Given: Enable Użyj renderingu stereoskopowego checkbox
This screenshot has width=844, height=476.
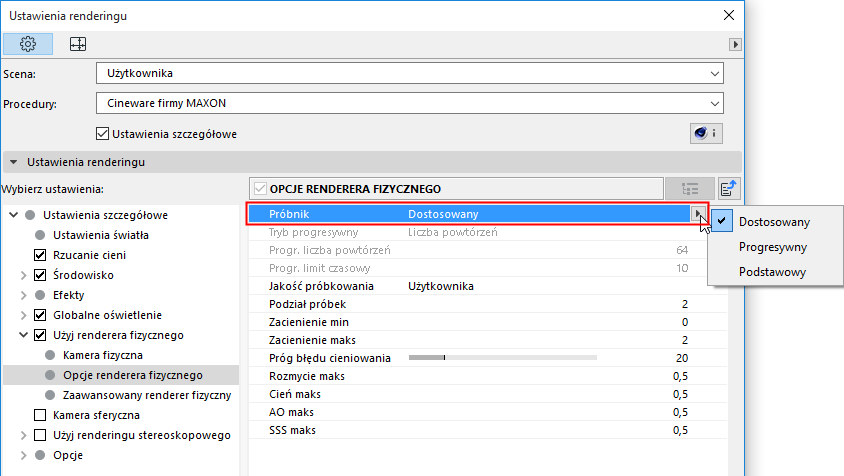Looking at the screenshot, I should [40, 435].
